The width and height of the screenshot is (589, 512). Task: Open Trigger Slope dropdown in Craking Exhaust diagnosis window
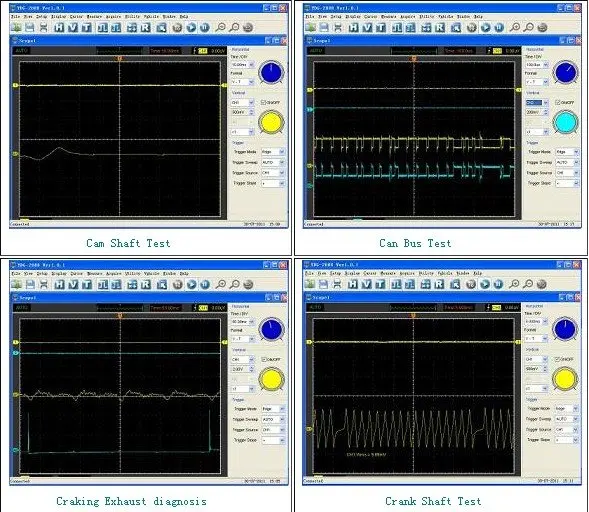[x=273, y=440]
